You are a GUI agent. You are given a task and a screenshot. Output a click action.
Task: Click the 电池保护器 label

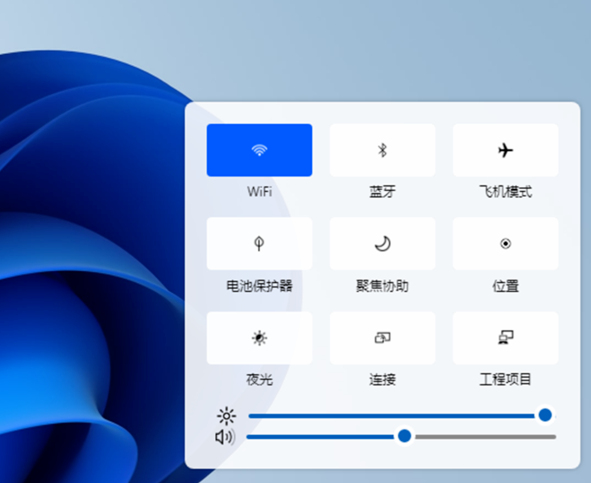(x=259, y=286)
